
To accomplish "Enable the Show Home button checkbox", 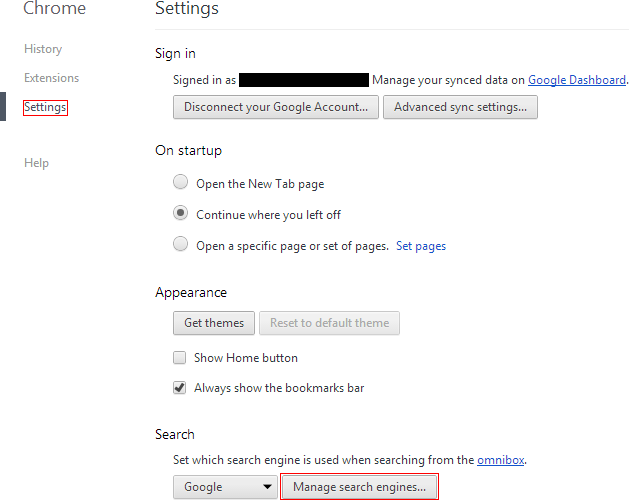I will [179, 358].
